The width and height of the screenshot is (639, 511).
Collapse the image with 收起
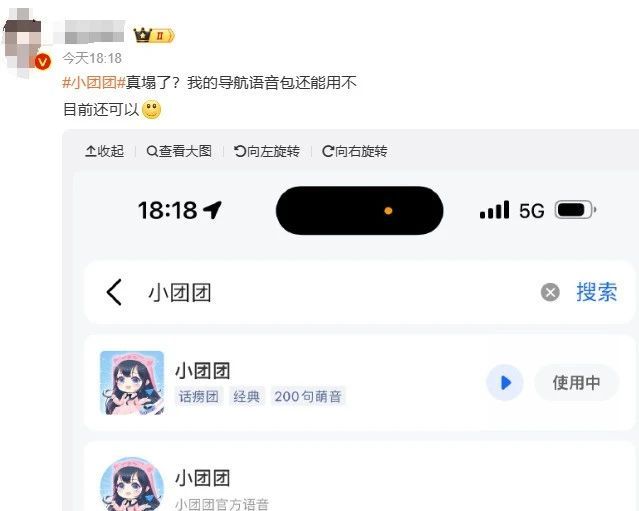104,151
